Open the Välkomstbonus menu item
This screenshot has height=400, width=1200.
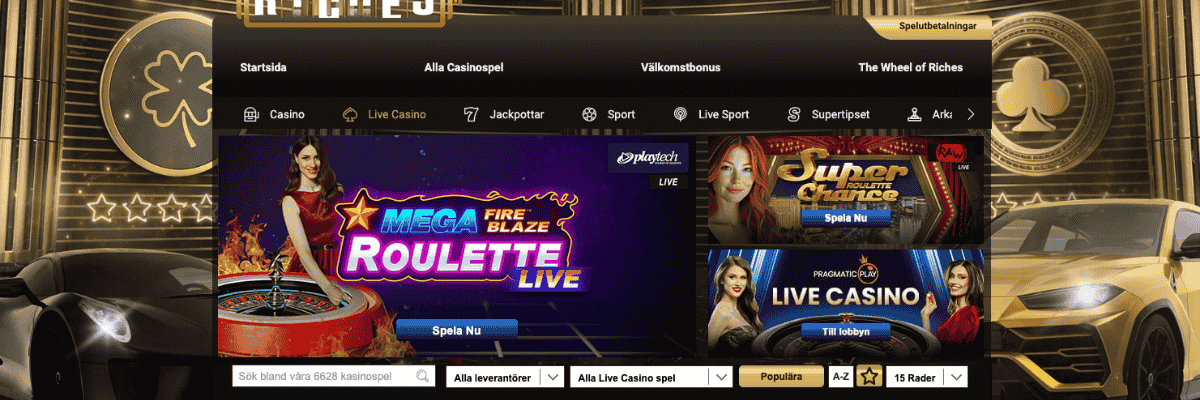pyautogui.click(x=681, y=68)
